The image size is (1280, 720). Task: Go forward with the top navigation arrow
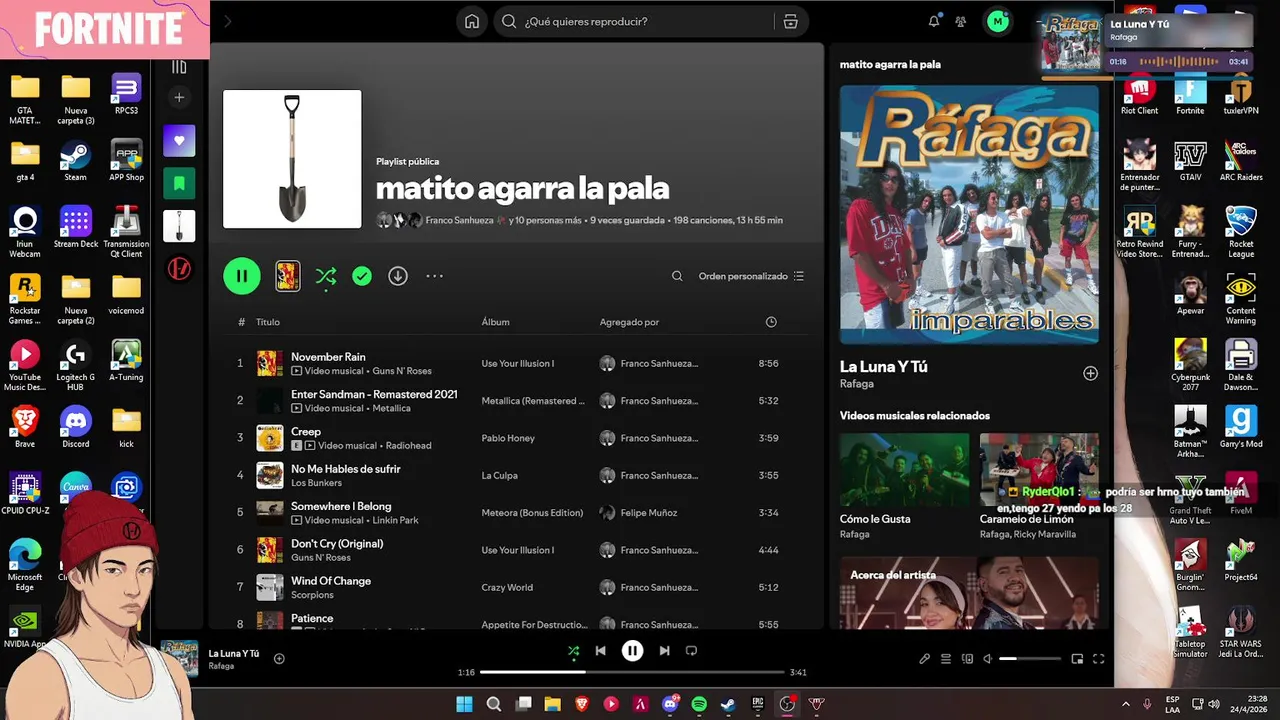tap(228, 21)
